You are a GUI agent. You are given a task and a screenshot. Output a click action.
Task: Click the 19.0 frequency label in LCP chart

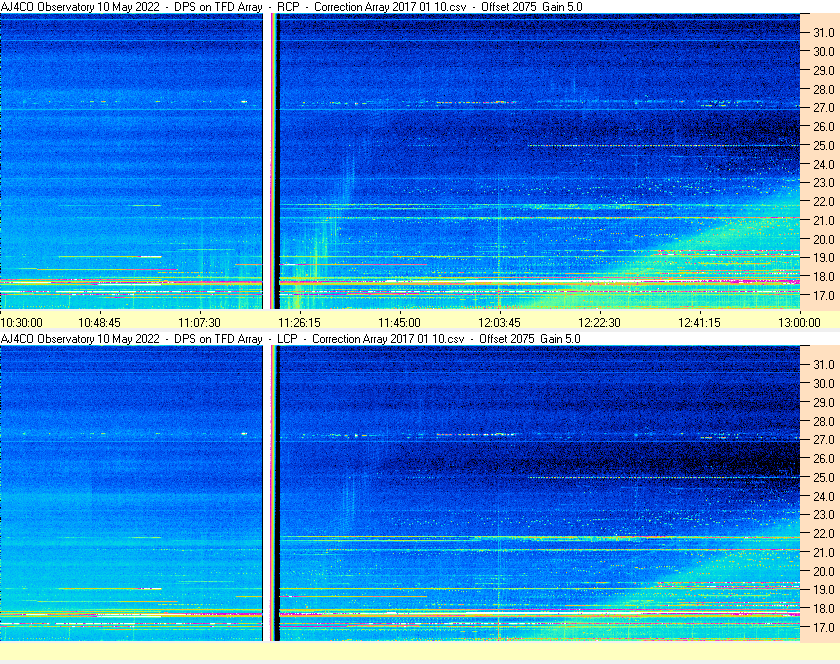point(824,590)
